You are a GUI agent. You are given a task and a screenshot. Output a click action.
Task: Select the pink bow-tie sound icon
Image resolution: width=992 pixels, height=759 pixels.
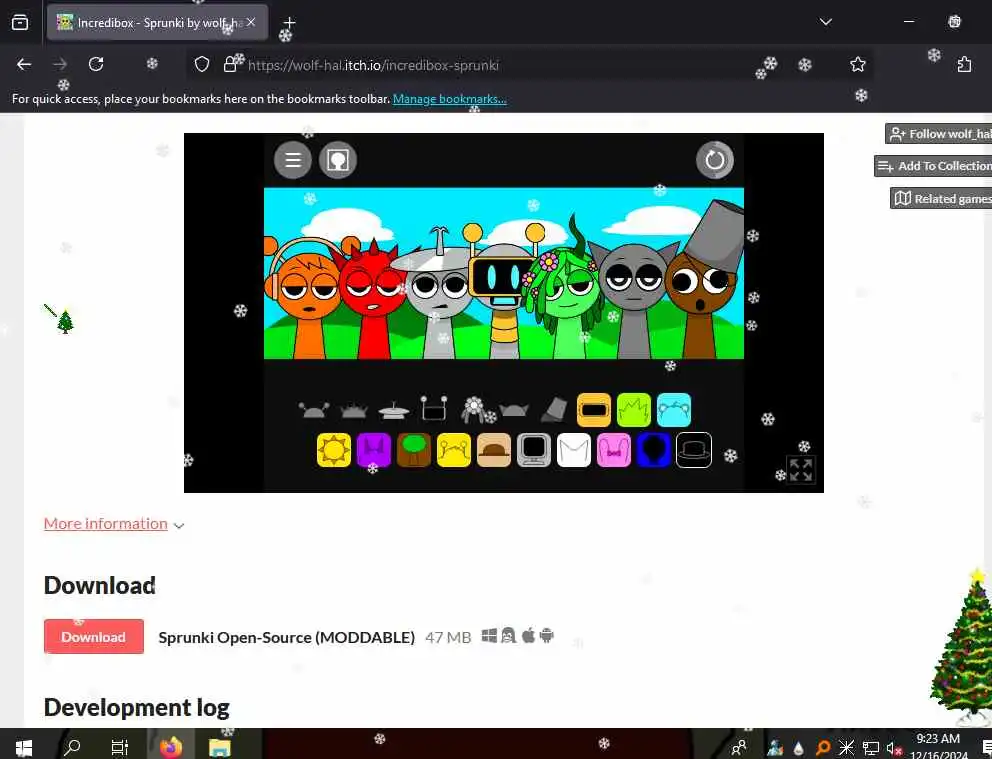pyautogui.click(x=614, y=450)
